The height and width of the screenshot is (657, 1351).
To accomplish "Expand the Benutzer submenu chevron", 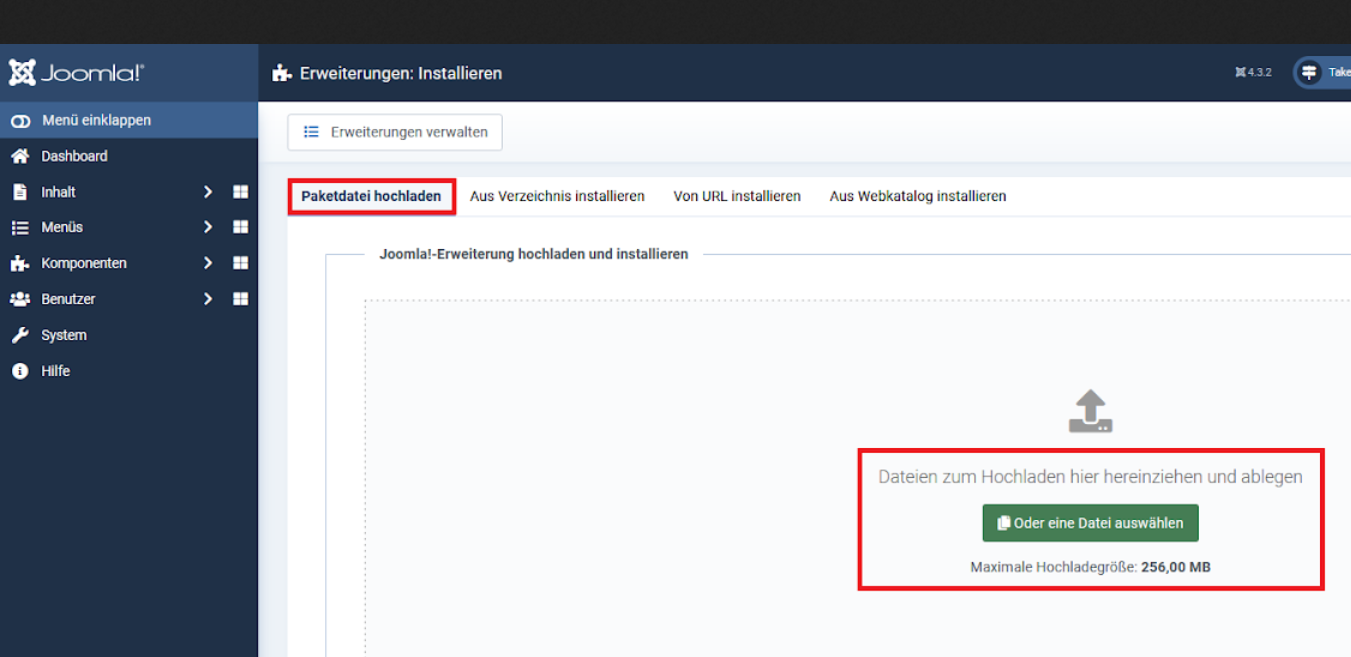I will [x=208, y=298].
